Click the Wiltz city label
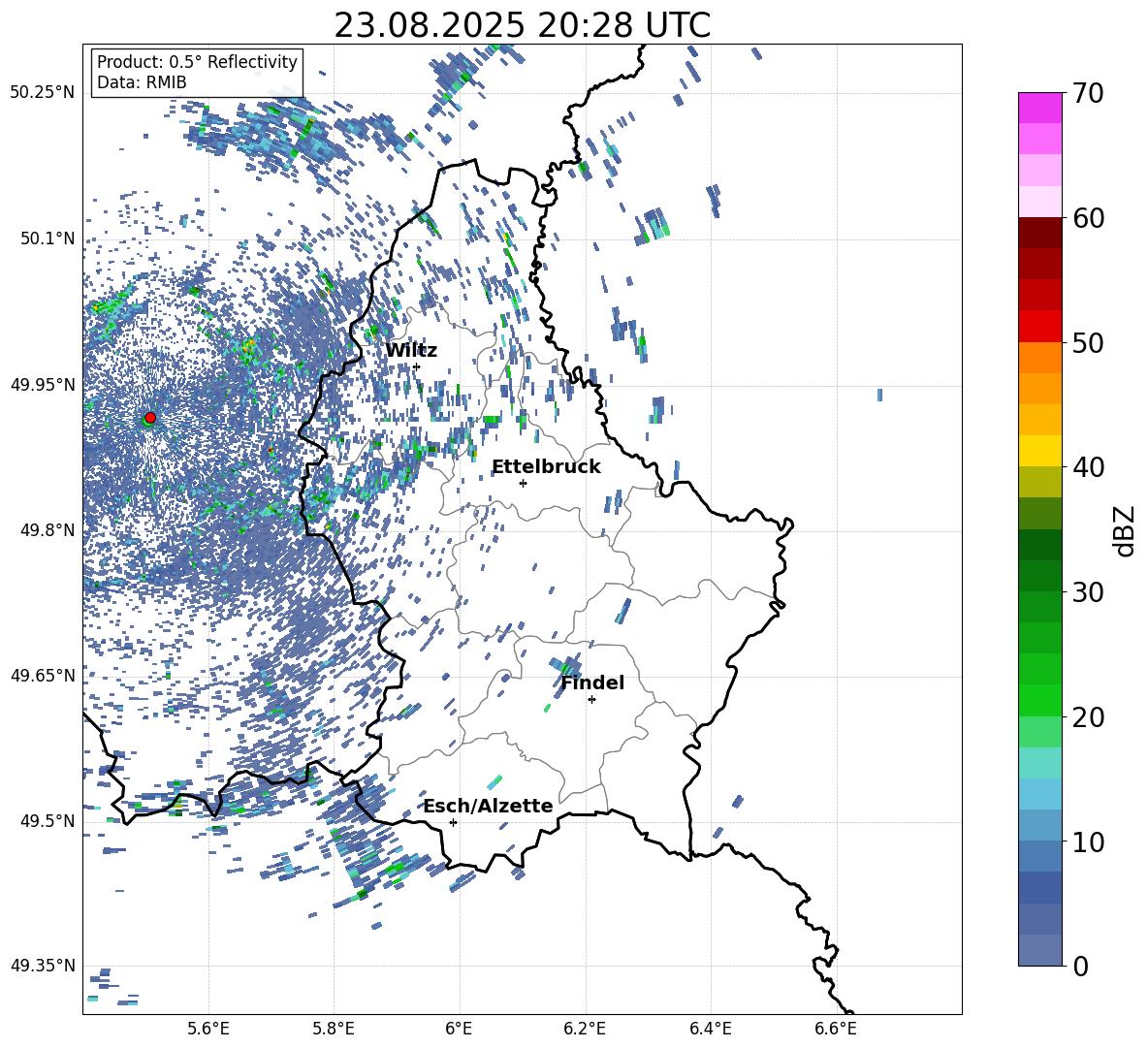Viewport: 1148px width, 1048px height. click(x=411, y=351)
